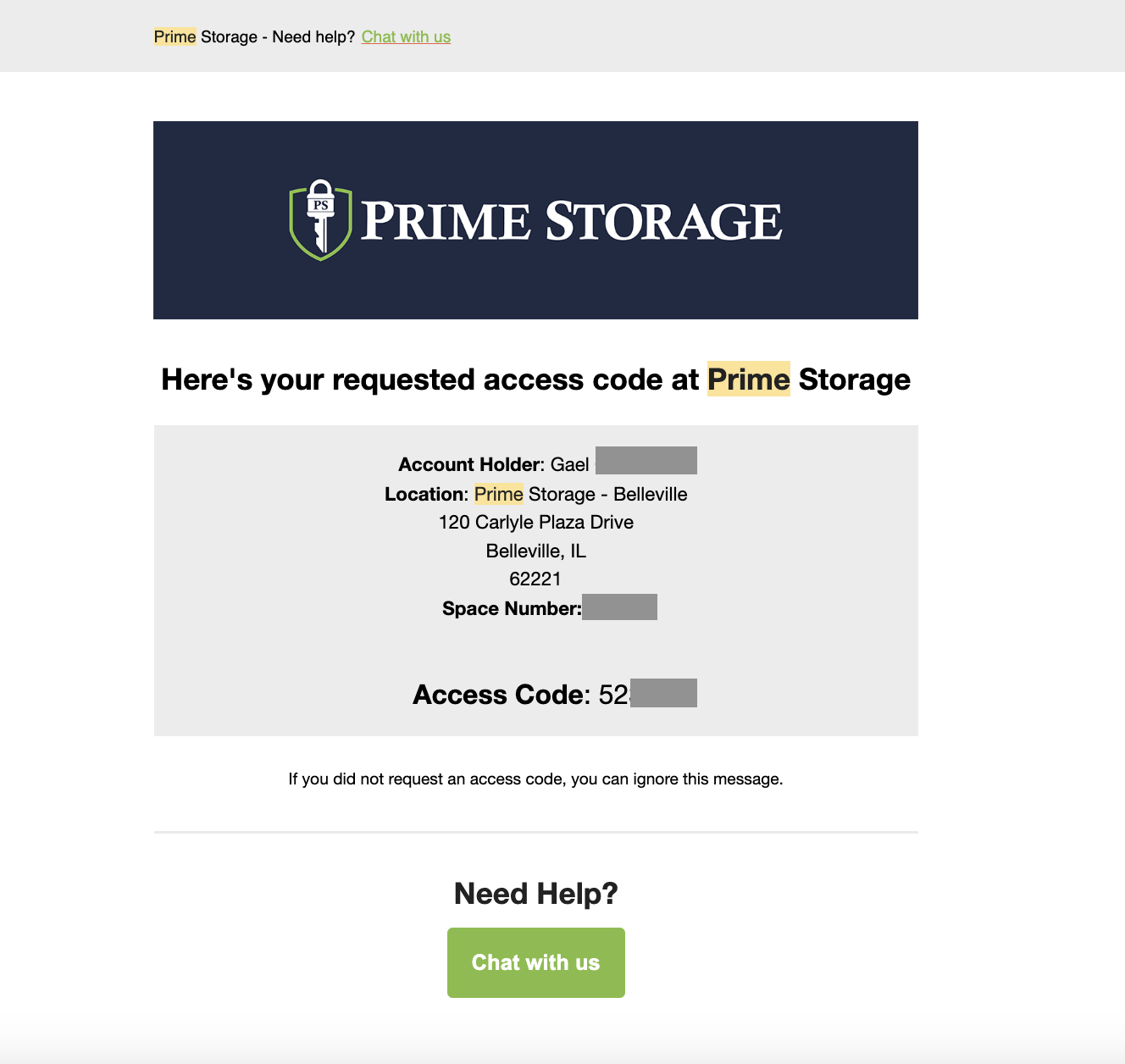
Task: Open the top "Chat with us" link
Action: coord(406,36)
